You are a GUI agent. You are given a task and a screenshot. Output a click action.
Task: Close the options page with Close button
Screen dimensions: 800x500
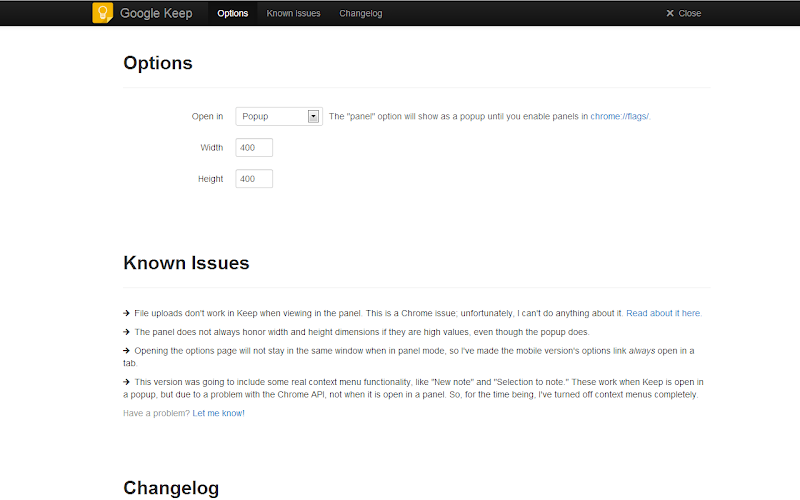click(x=684, y=14)
